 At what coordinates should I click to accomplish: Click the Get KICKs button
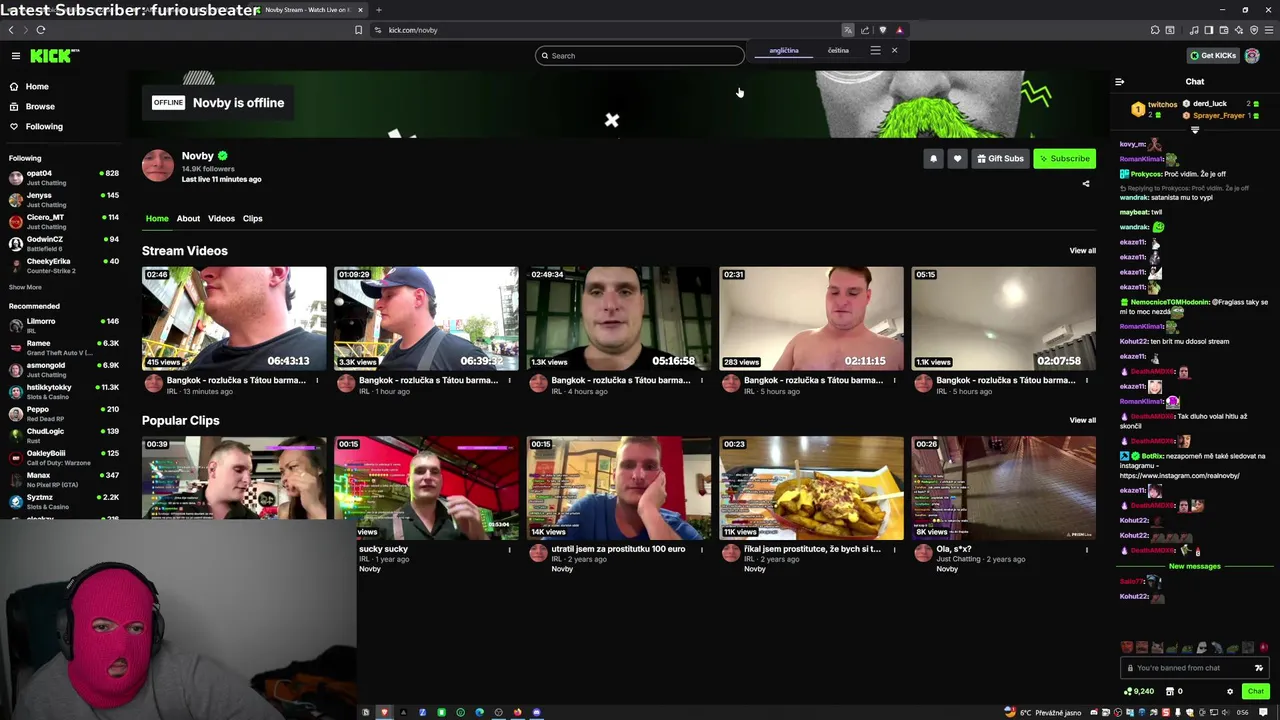click(1213, 56)
